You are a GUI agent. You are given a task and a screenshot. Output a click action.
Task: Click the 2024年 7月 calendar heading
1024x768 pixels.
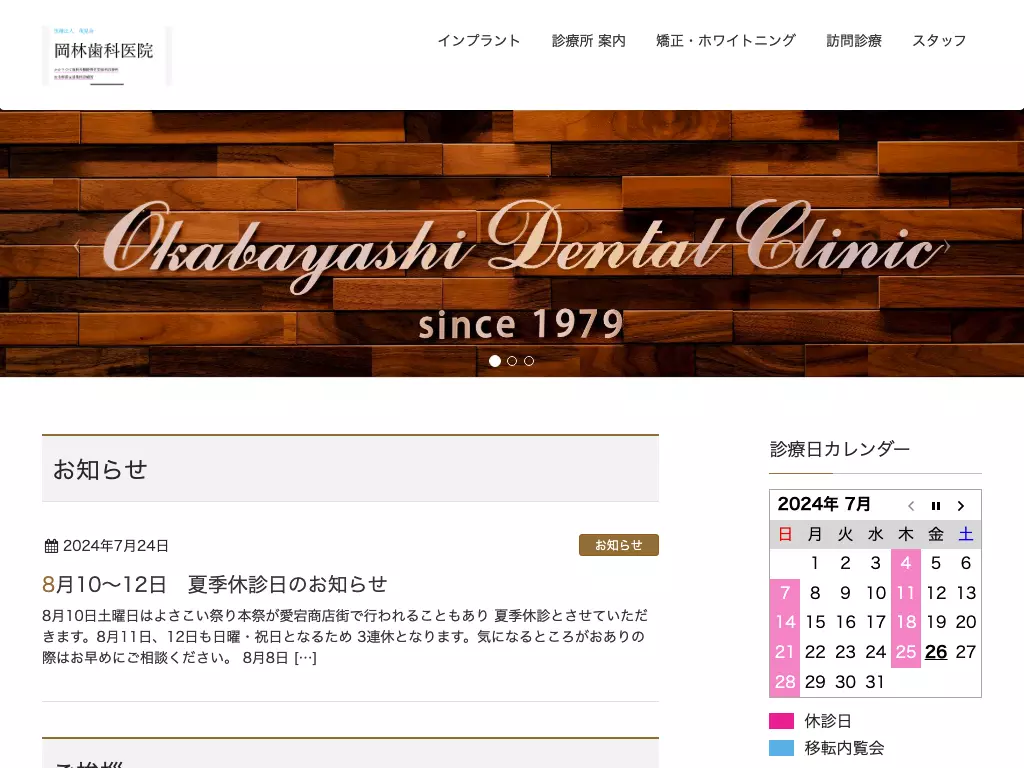pyautogui.click(x=824, y=504)
